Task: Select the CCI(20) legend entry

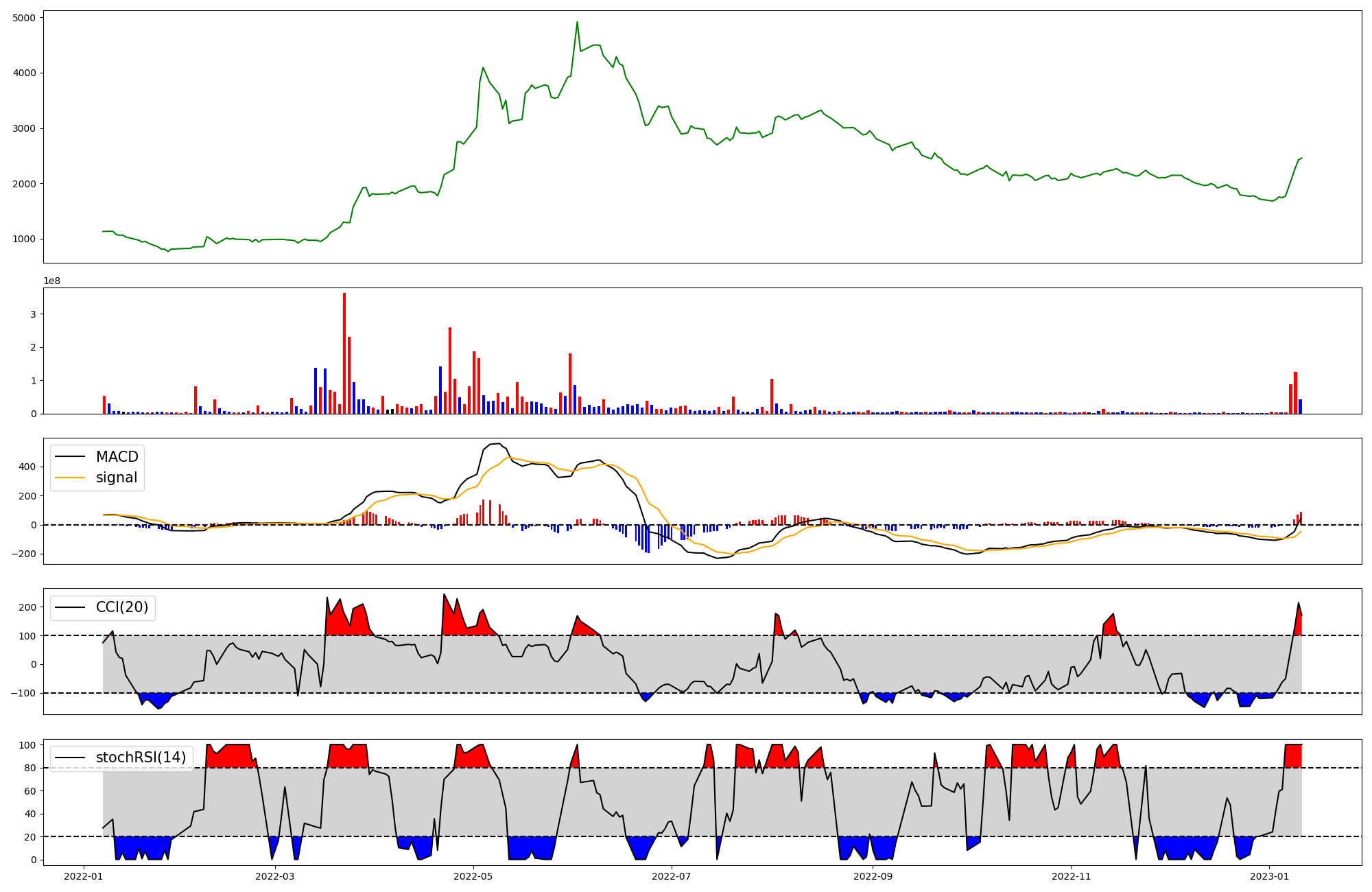Action: click(122, 607)
